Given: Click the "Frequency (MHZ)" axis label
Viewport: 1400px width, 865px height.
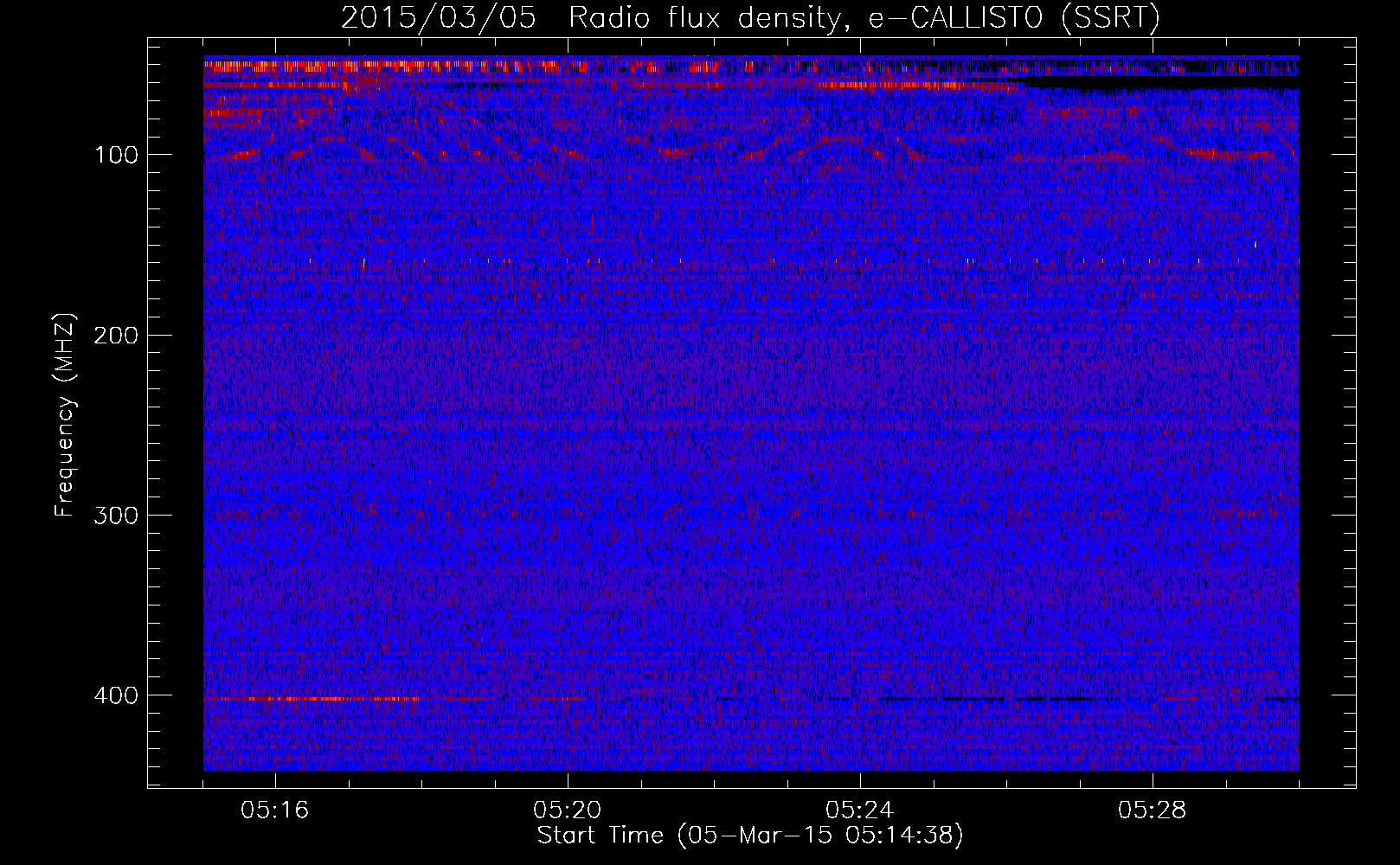Looking at the screenshot, I should 65,414.
